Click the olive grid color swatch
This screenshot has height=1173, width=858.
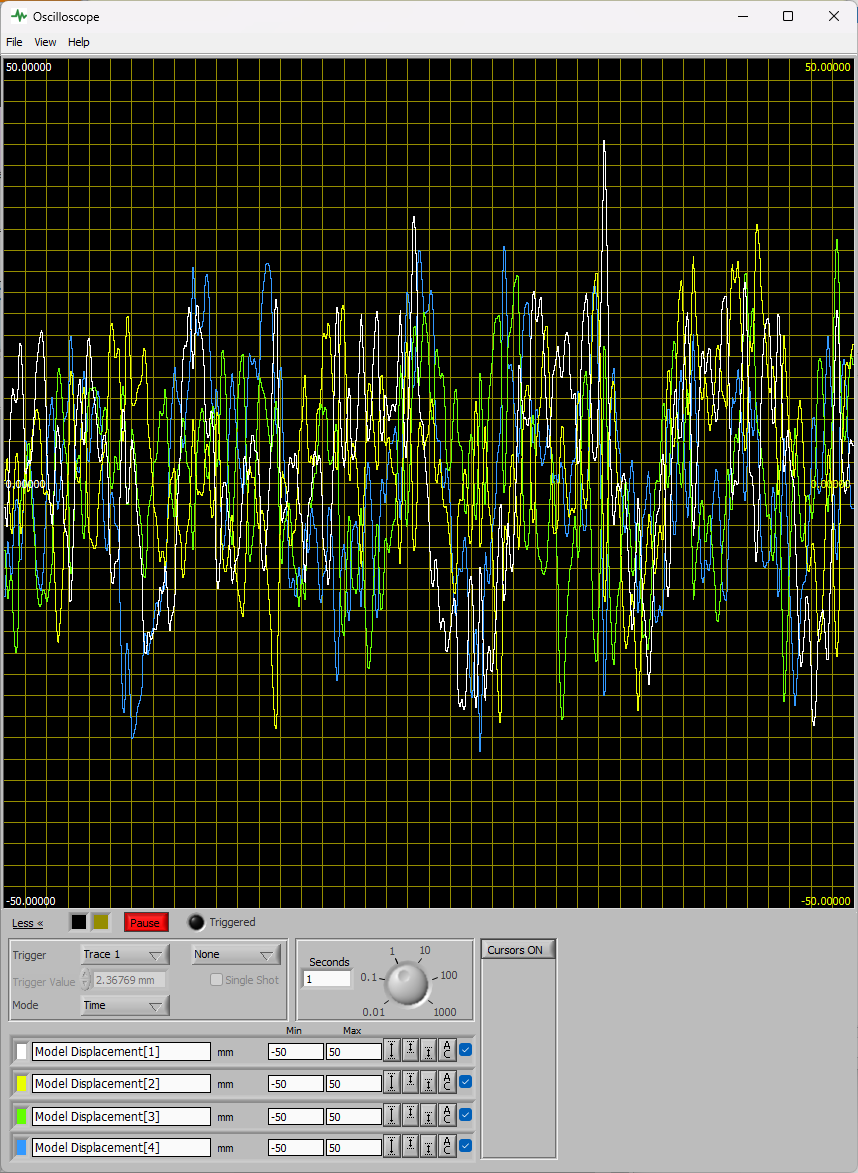tap(100, 922)
